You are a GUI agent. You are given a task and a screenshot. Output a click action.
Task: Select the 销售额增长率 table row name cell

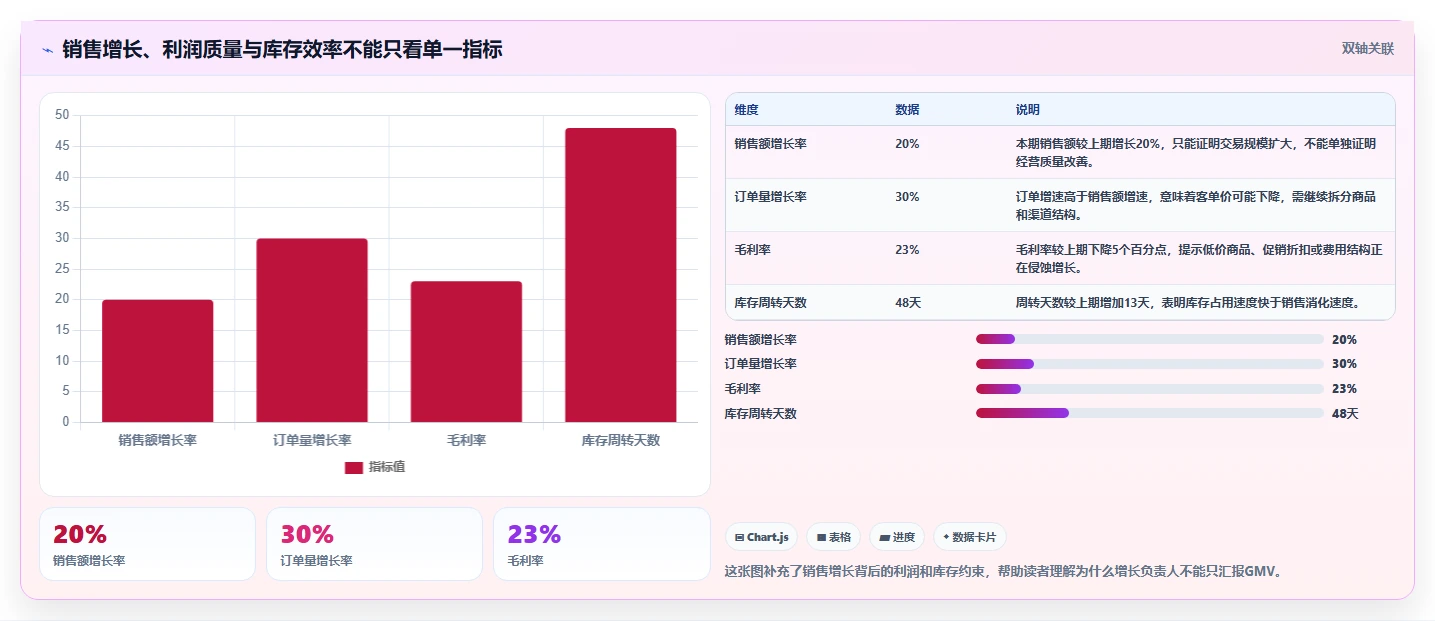(x=770, y=144)
